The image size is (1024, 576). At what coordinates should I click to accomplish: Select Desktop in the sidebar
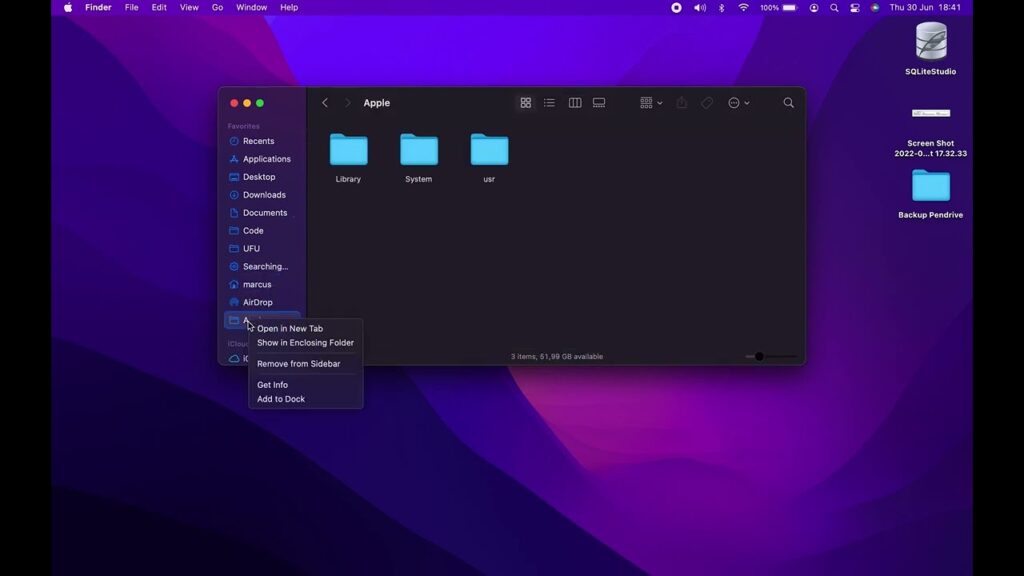pyautogui.click(x=259, y=177)
